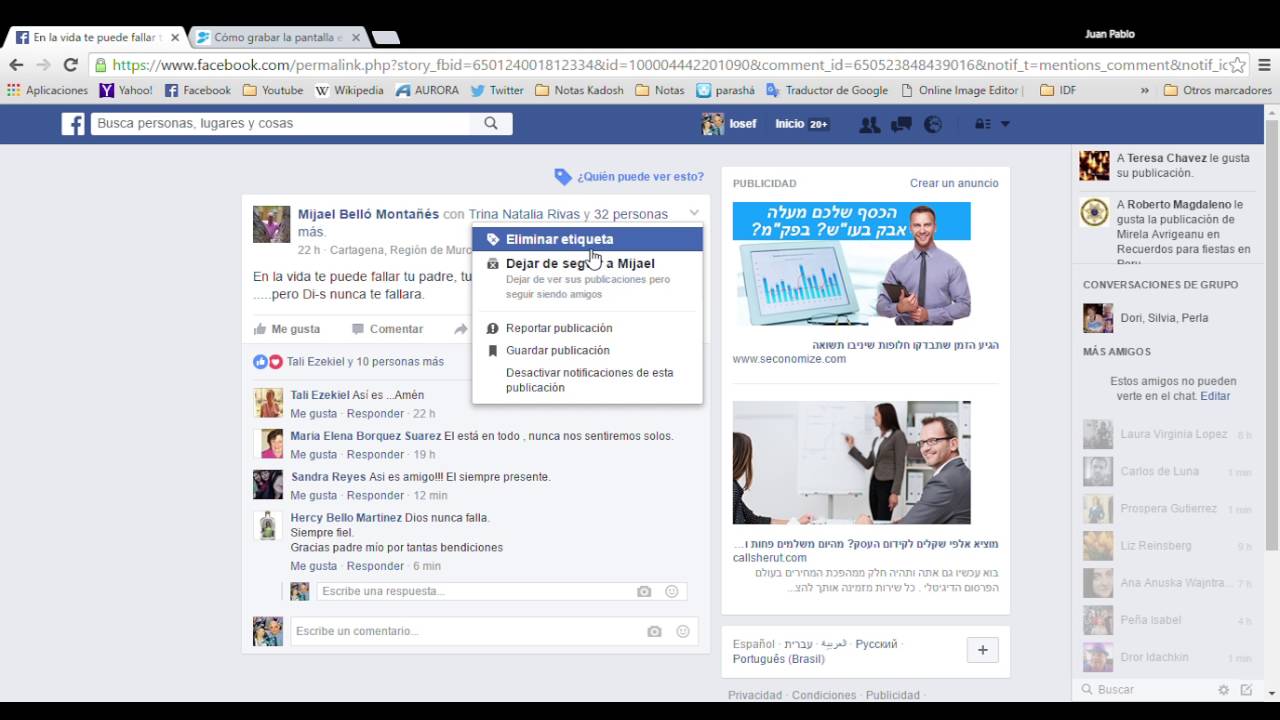Click Editar link in chat sidebar

1216,396
